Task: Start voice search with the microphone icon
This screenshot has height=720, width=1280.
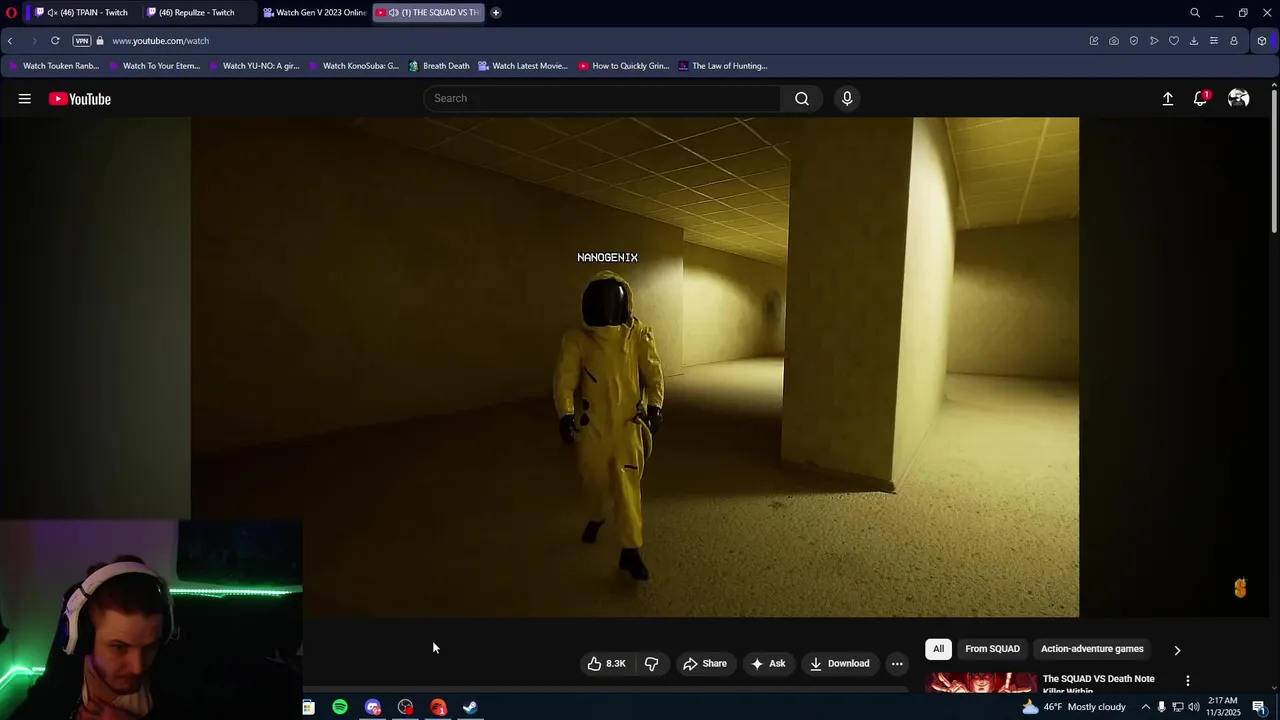Action: 847,98
